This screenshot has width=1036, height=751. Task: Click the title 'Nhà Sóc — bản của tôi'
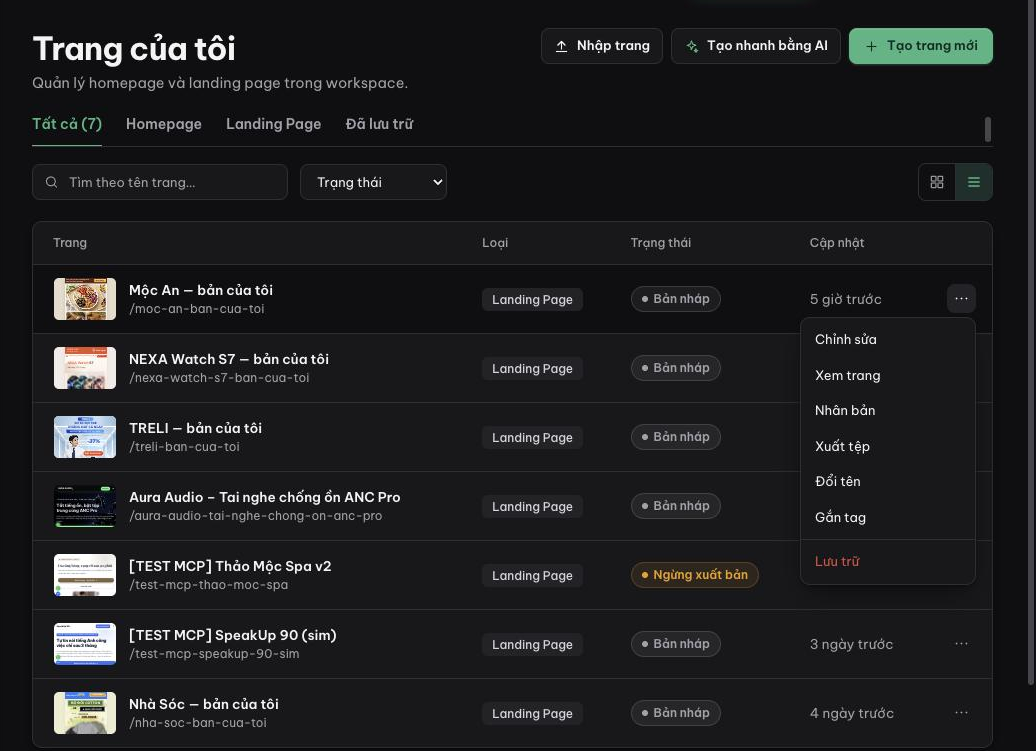click(x=204, y=704)
